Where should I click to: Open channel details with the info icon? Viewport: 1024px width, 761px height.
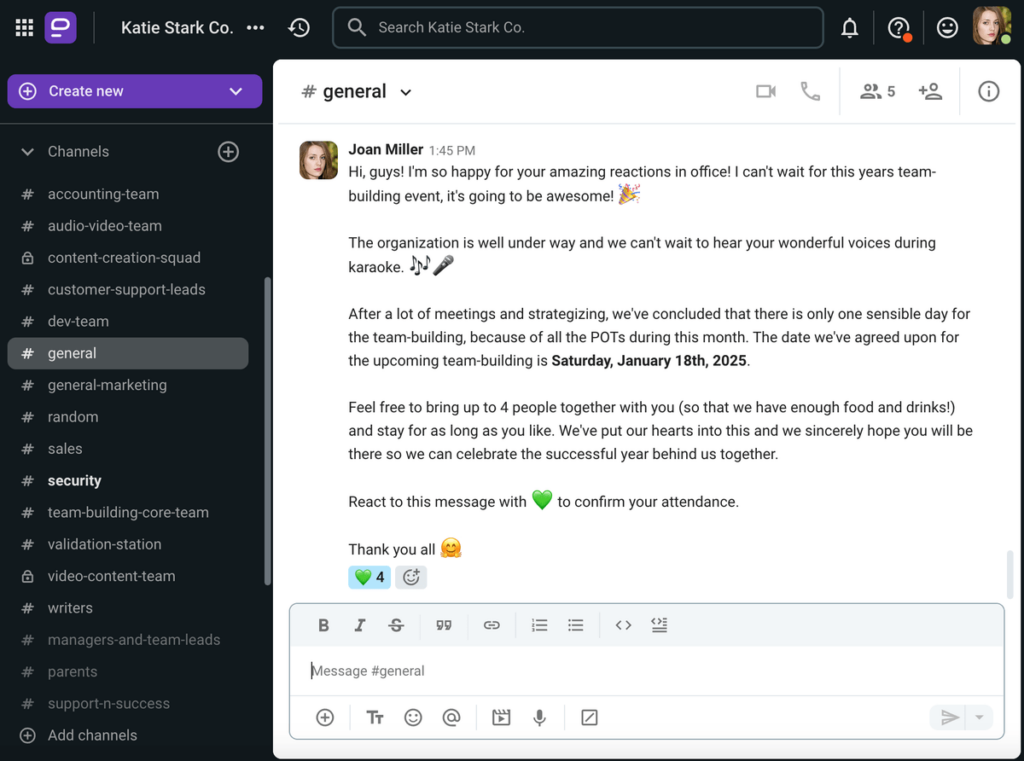(988, 91)
